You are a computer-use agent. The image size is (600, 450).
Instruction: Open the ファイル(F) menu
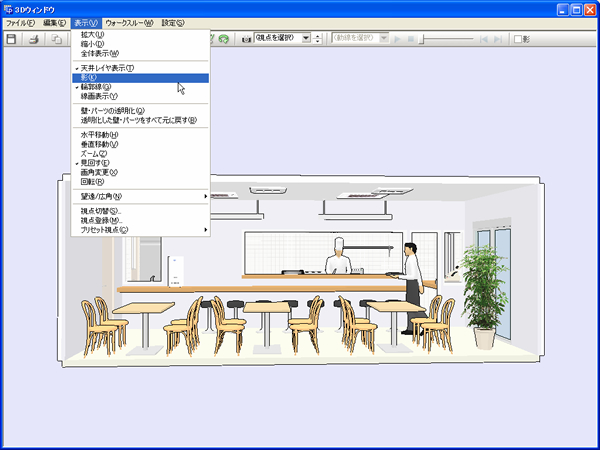[x=20, y=23]
